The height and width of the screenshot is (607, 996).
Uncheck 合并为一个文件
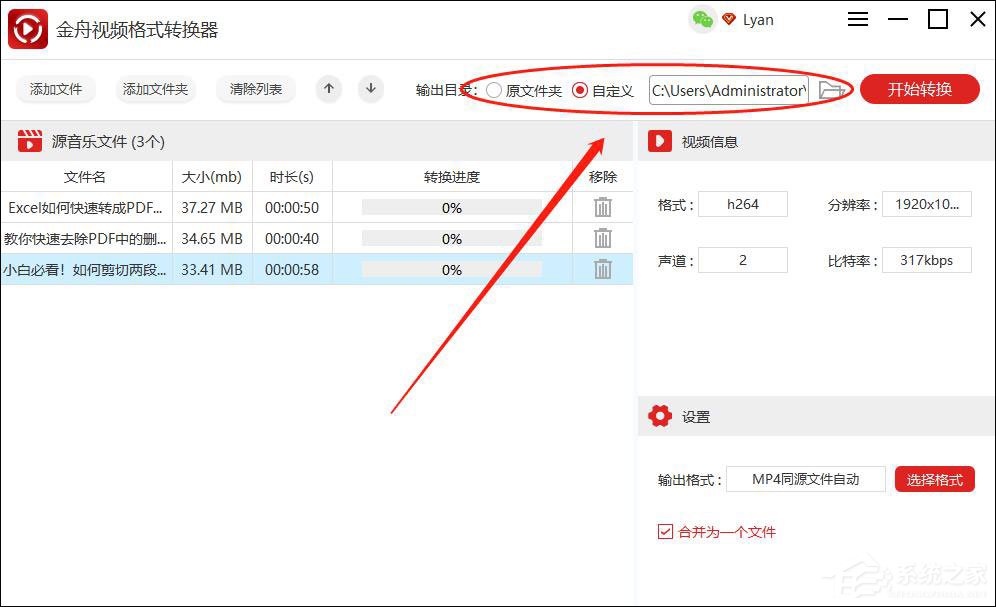point(665,532)
